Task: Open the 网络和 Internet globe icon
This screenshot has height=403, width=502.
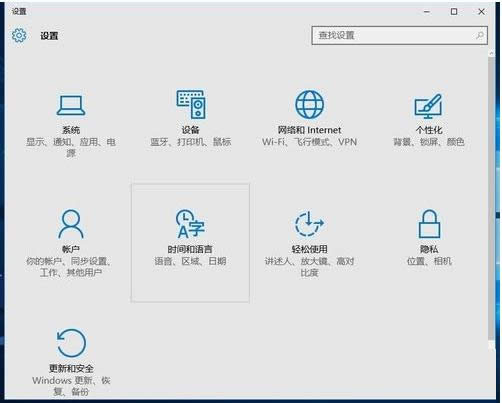Action: pyautogui.click(x=309, y=104)
